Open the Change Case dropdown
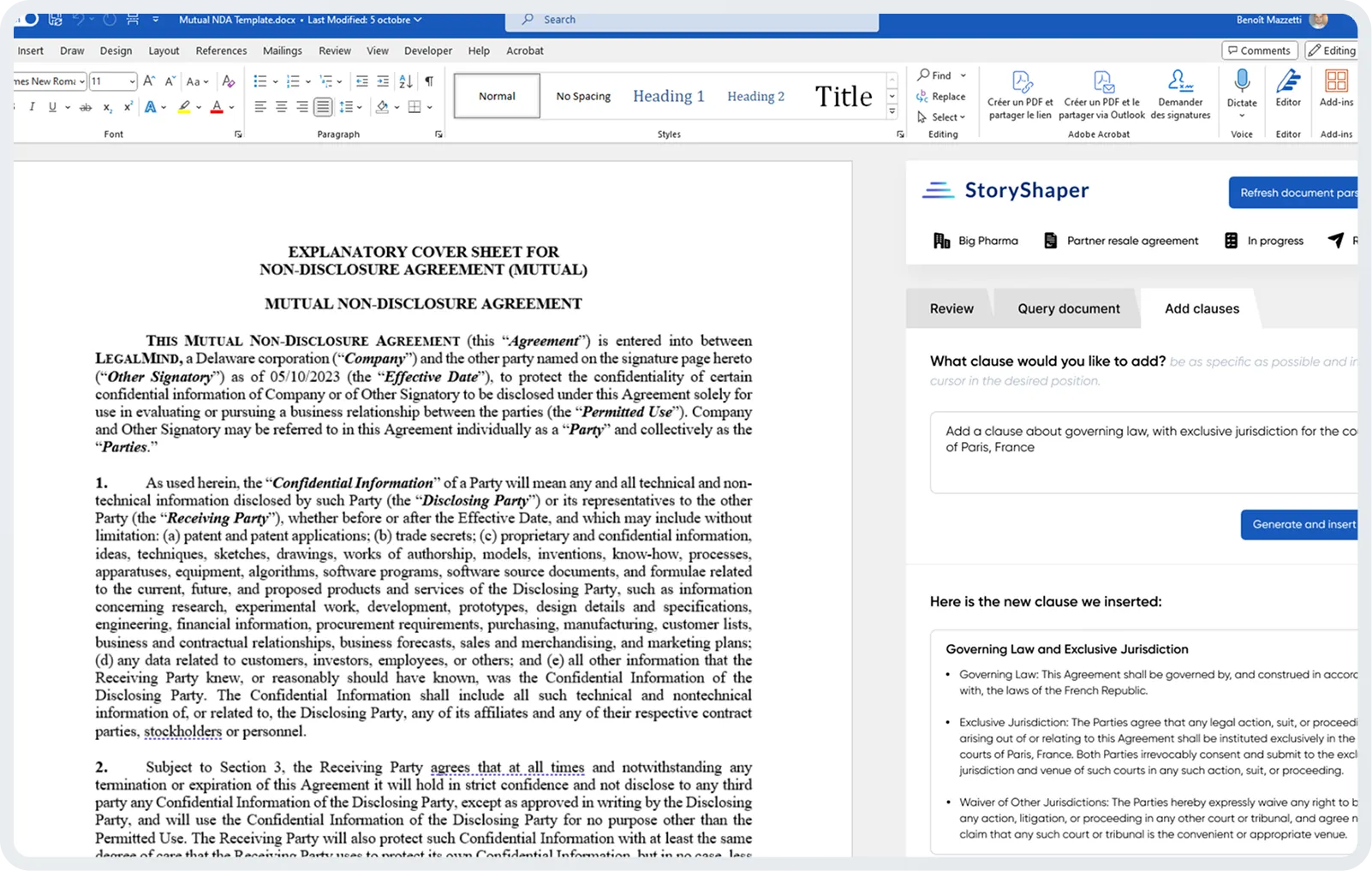1372x871 pixels. point(197,81)
